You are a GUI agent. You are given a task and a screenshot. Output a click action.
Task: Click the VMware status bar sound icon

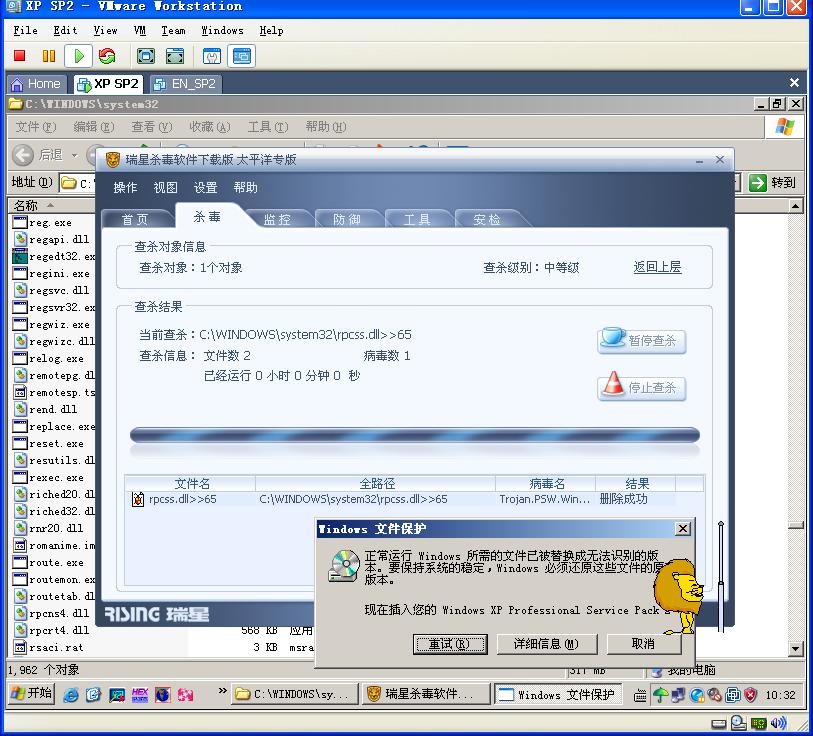[x=778, y=723]
